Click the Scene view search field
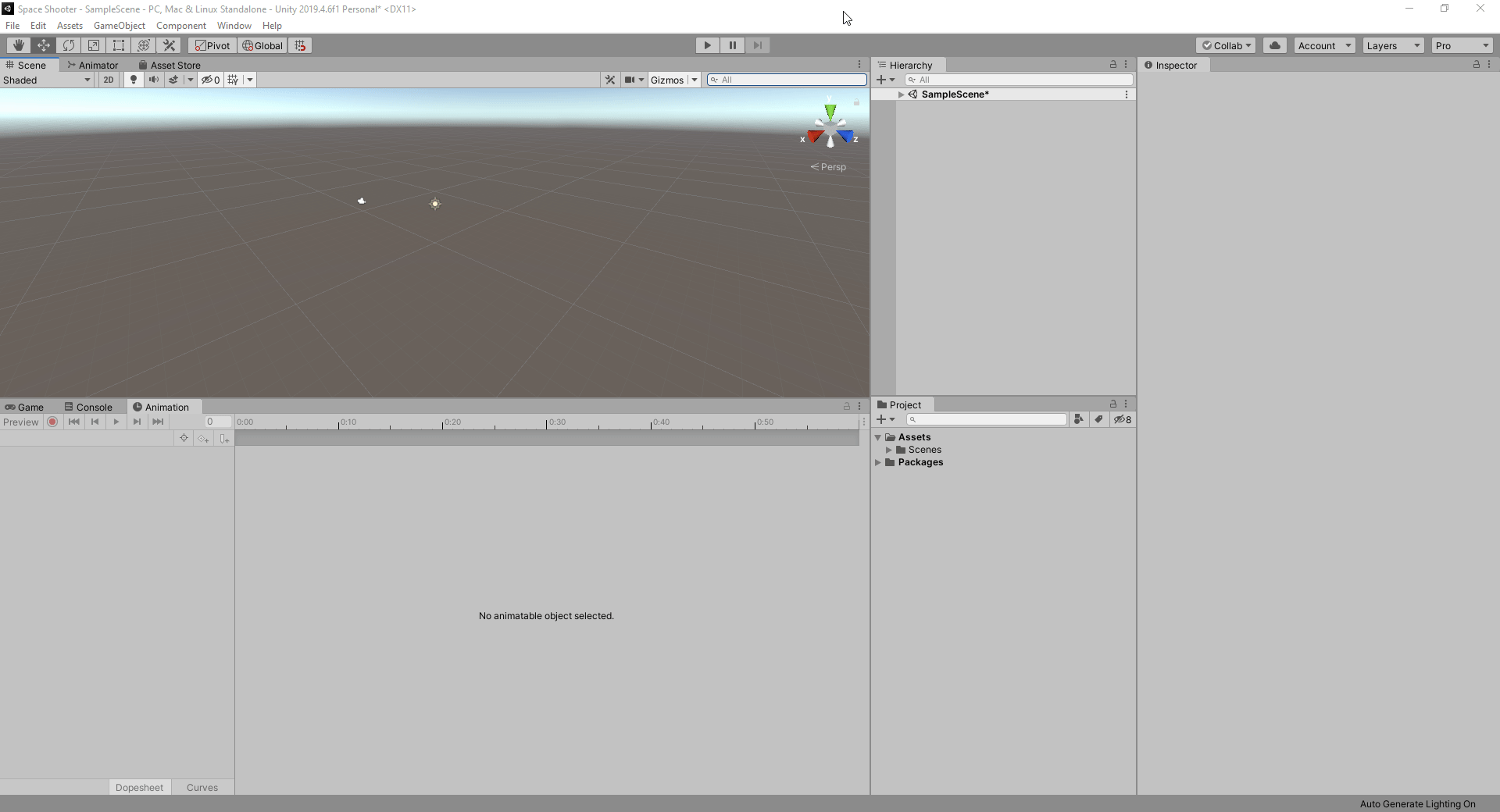1500x812 pixels. click(x=787, y=80)
